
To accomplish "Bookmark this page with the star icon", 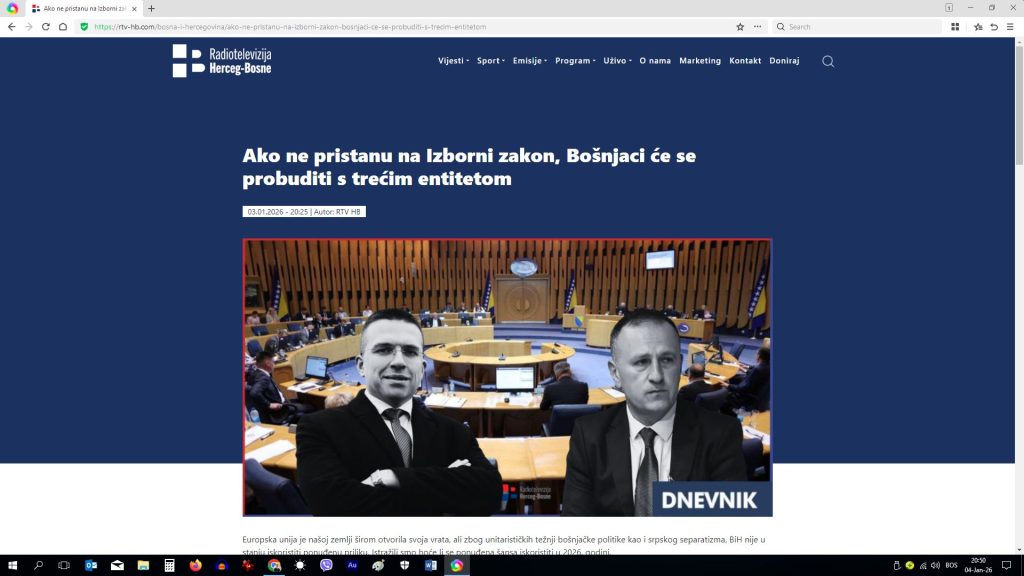I will point(740,27).
